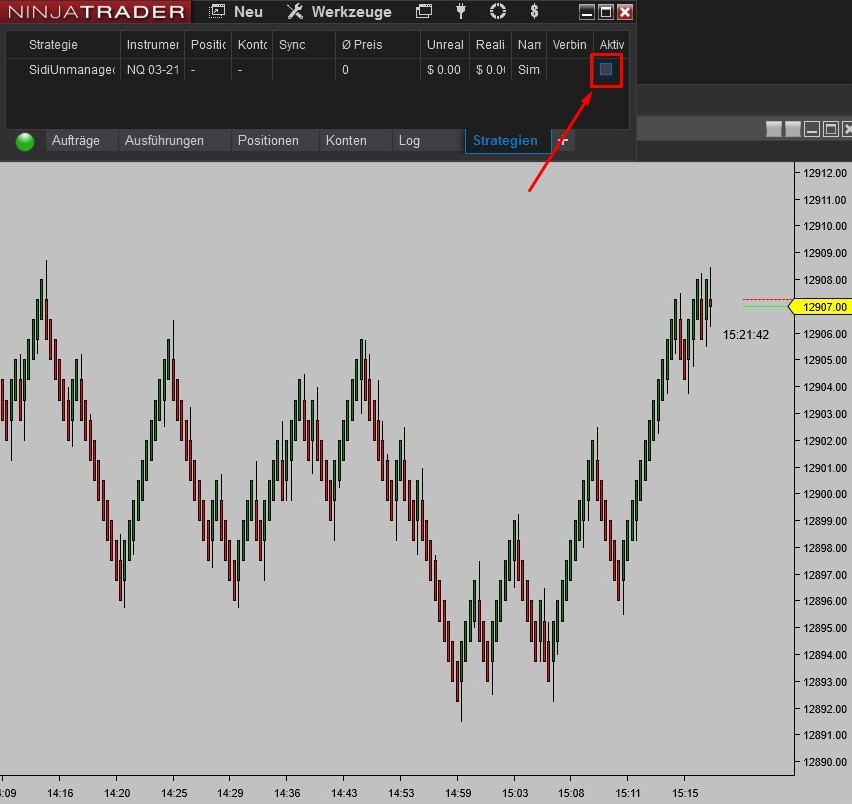This screenshot has height=804, width=852.
Task: Switch to the Aufträge tab
Action: [x=76, y=141]
